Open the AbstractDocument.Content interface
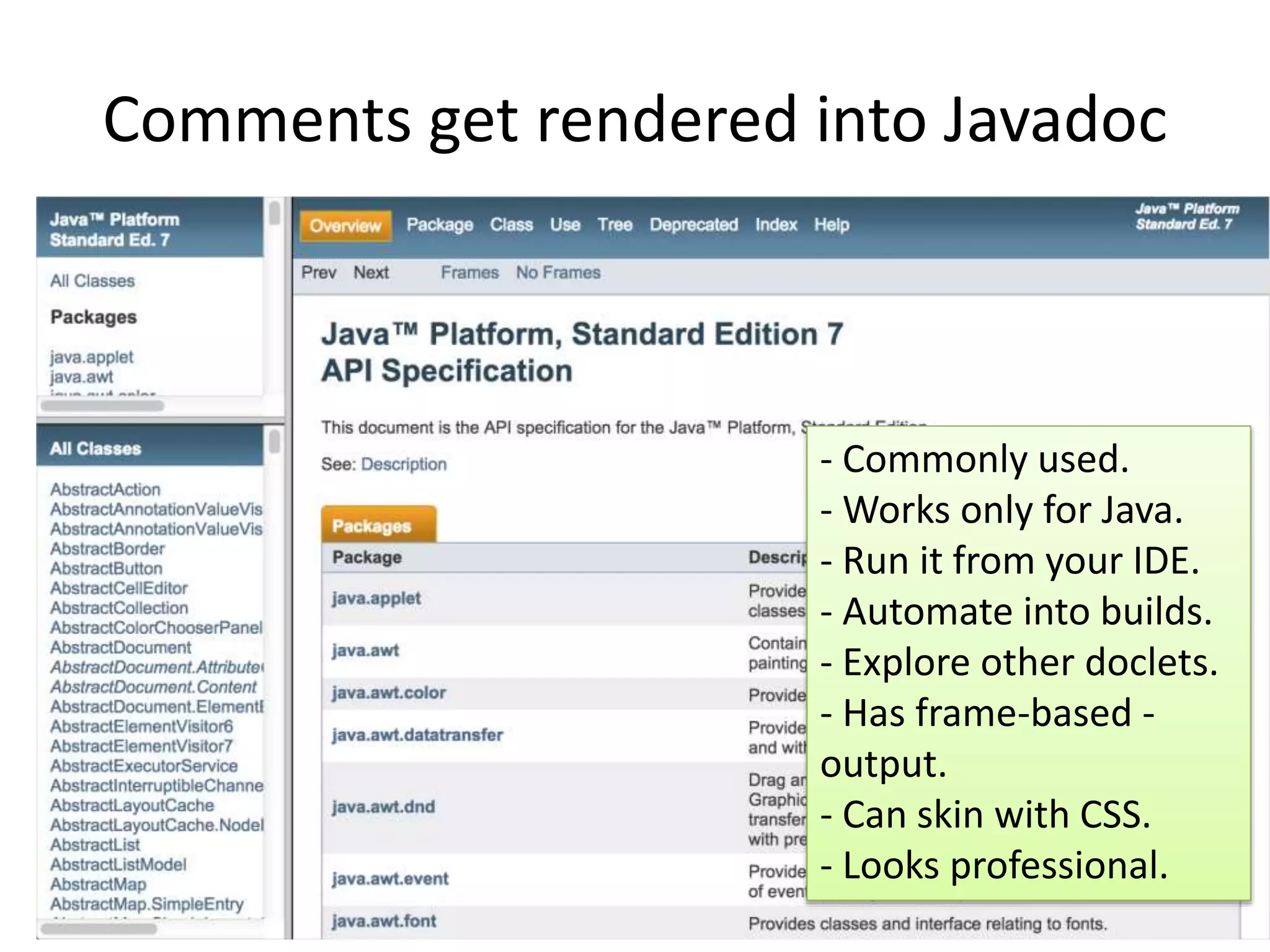This screenshot has width=1270, height=952. coord(154,687)
